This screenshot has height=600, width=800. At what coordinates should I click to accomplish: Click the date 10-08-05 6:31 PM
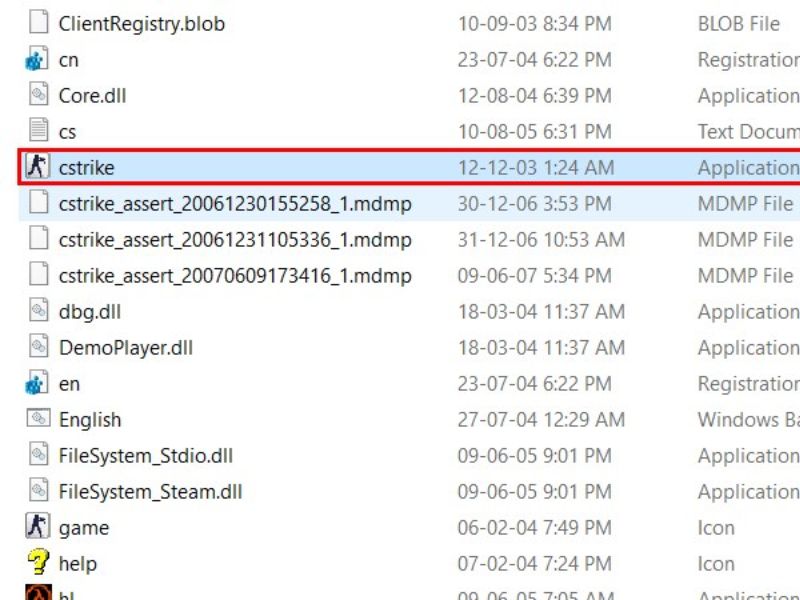(534, 132)
